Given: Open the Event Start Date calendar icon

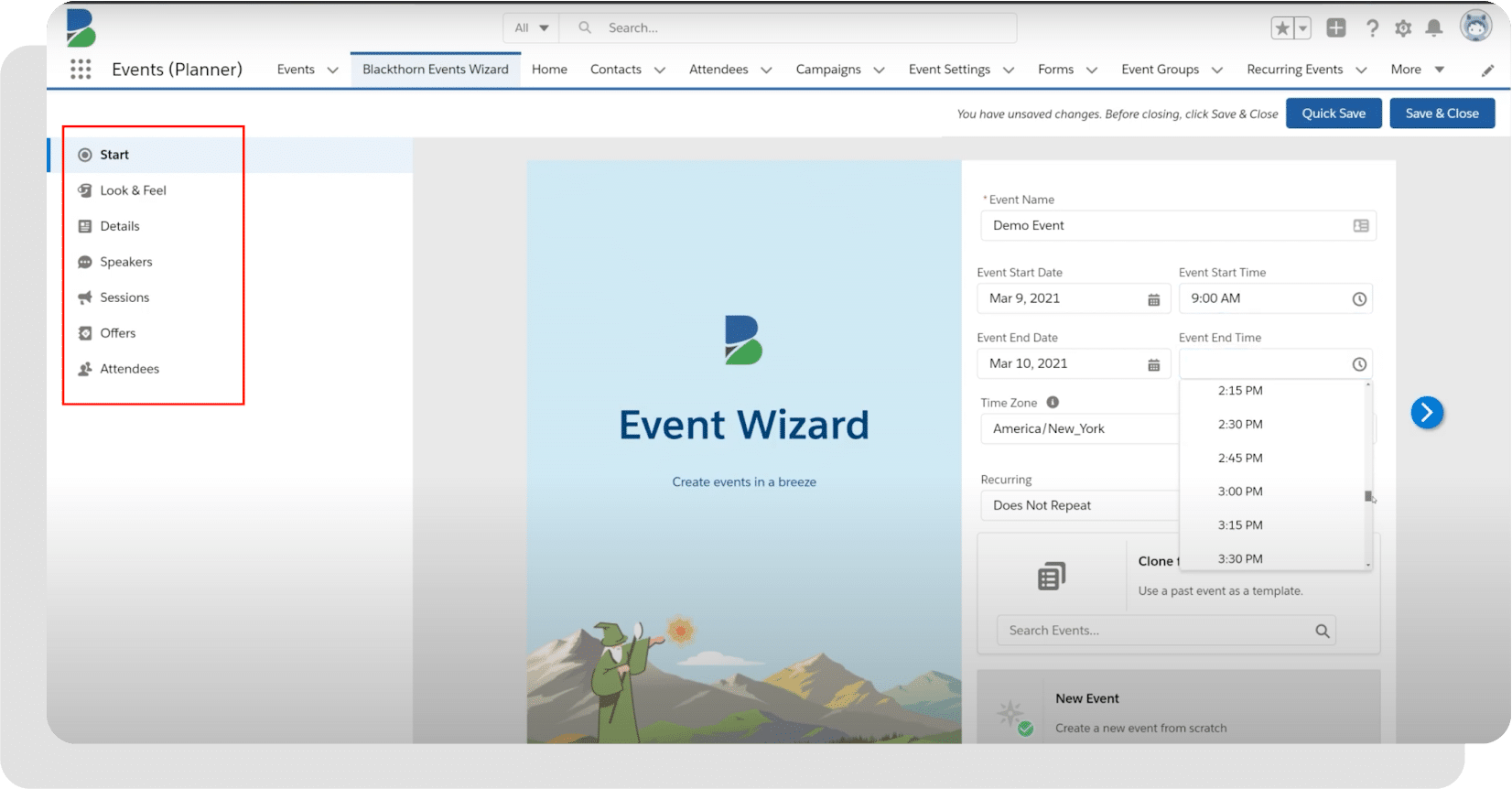Looking at the screenshot, I should [1154, 299].
